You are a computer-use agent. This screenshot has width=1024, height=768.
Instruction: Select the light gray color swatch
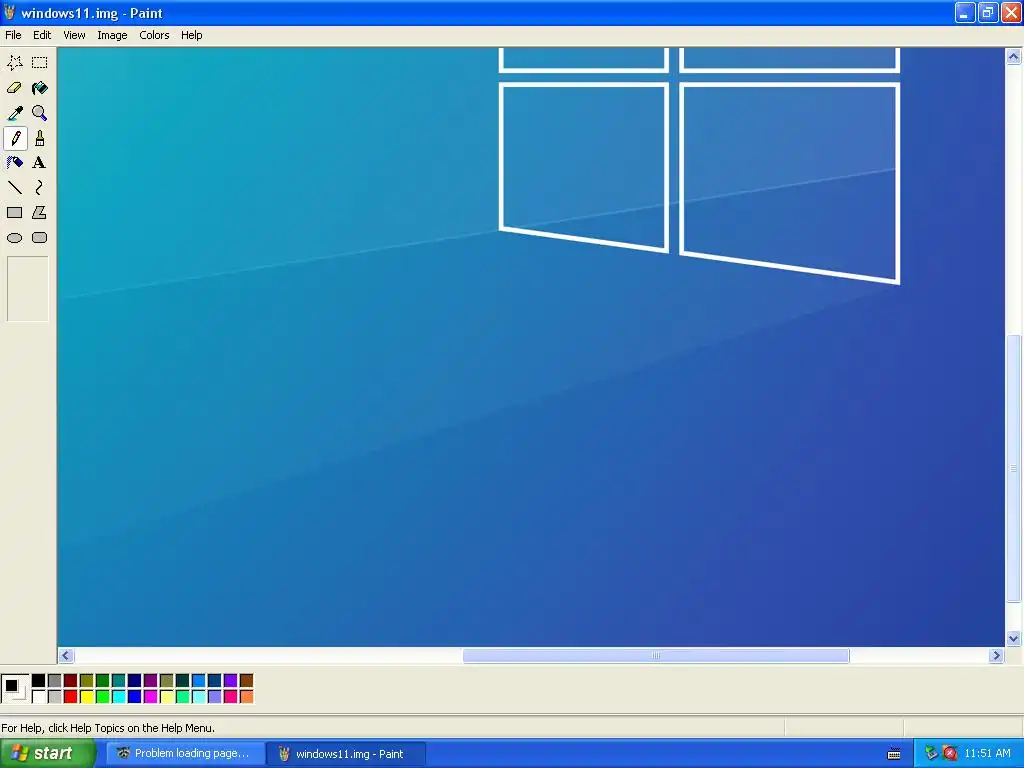(x=54, y=697)
